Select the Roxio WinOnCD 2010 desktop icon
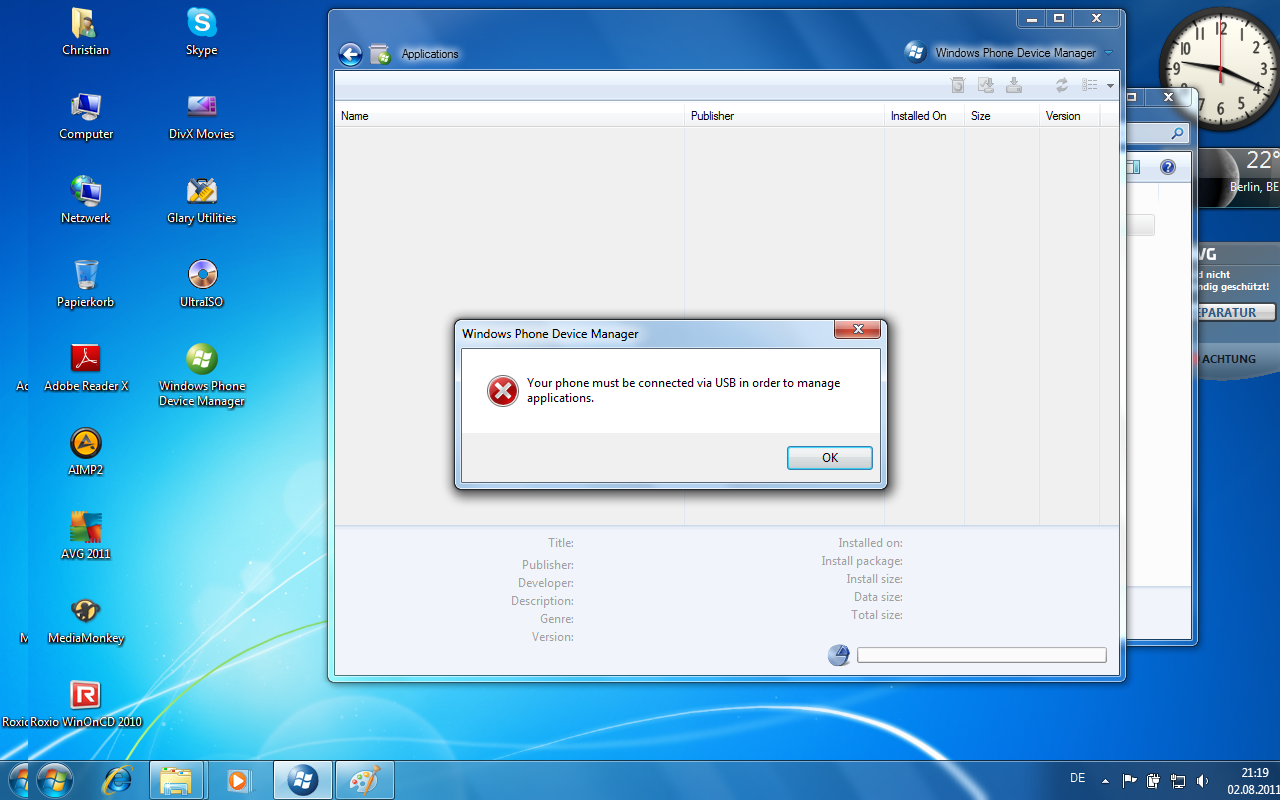Viewport: 1280px width, 800px height. [x=86, y=704]
